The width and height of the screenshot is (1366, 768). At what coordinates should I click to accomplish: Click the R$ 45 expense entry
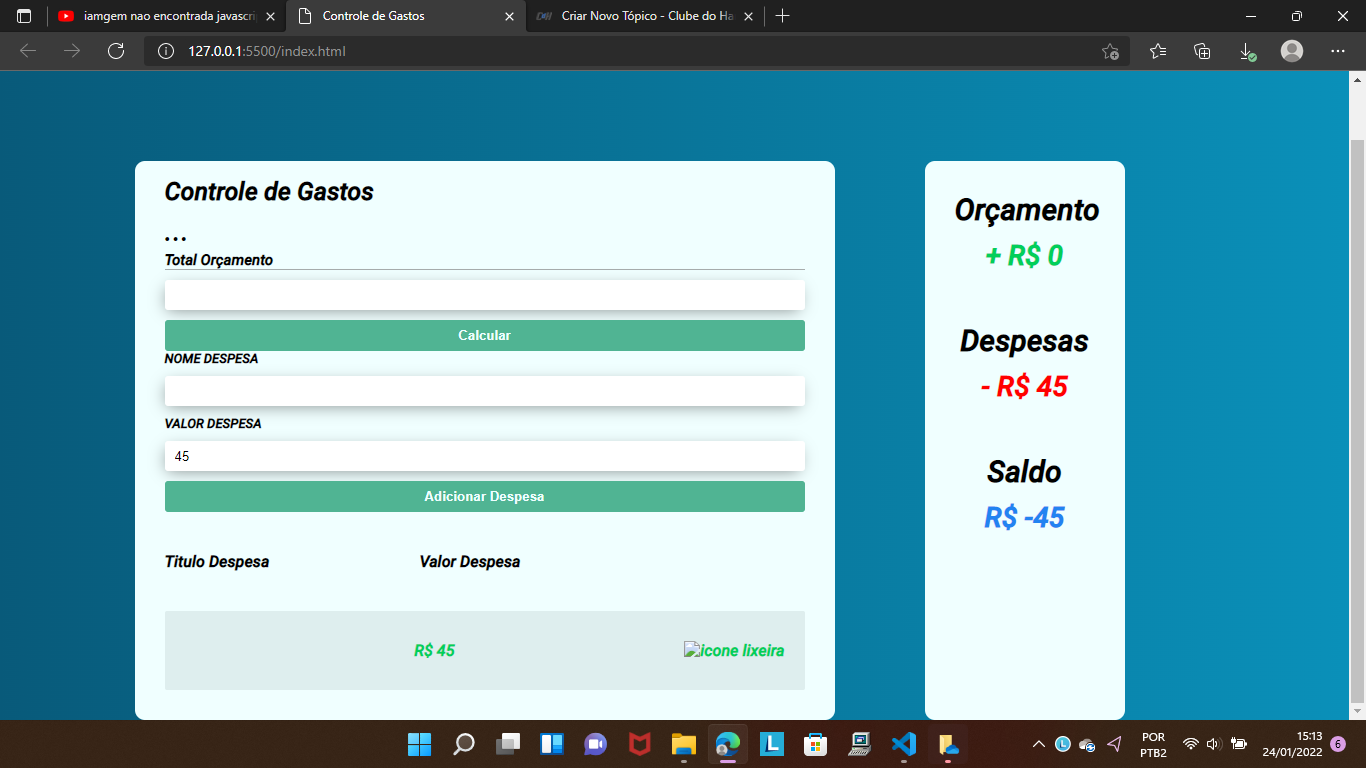pyautogui.click(x=435, y=650)
